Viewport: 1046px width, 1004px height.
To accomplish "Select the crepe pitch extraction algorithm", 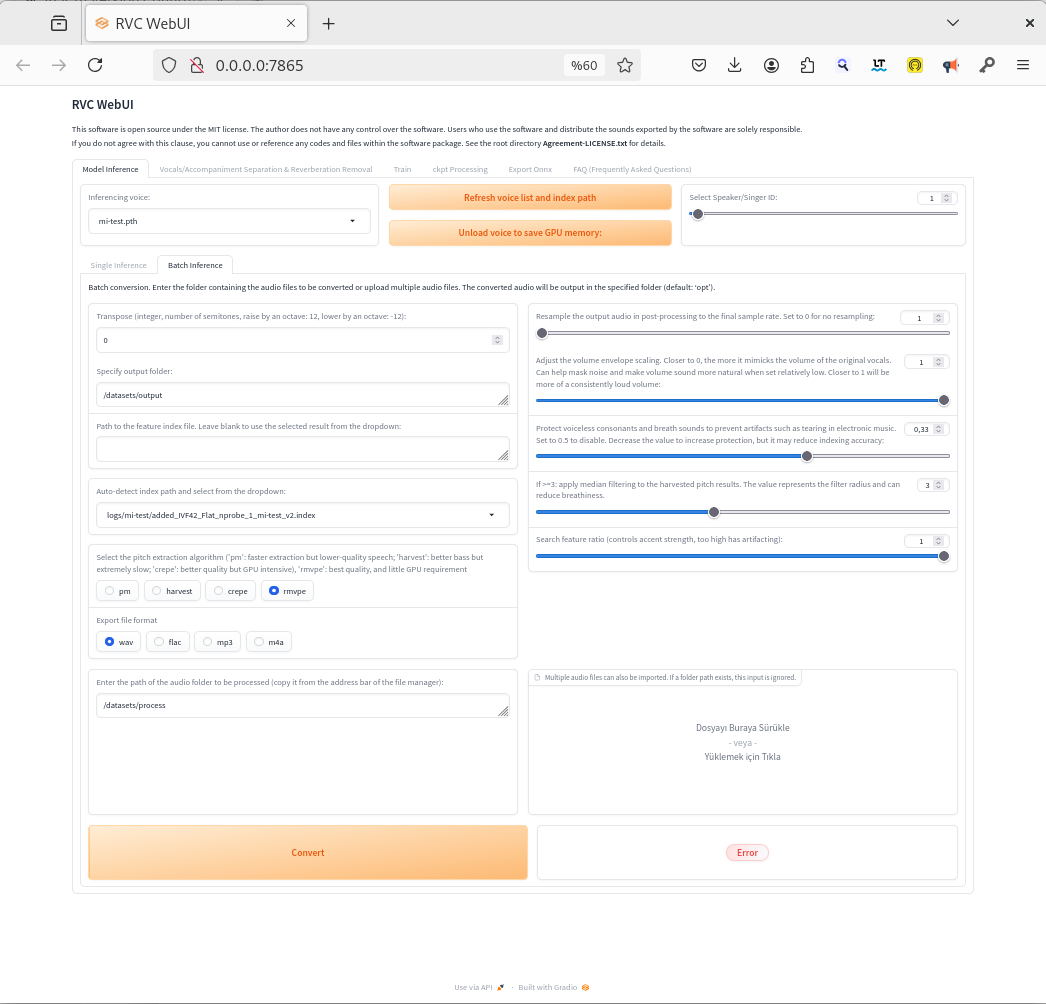I will (x=230, y=591).
